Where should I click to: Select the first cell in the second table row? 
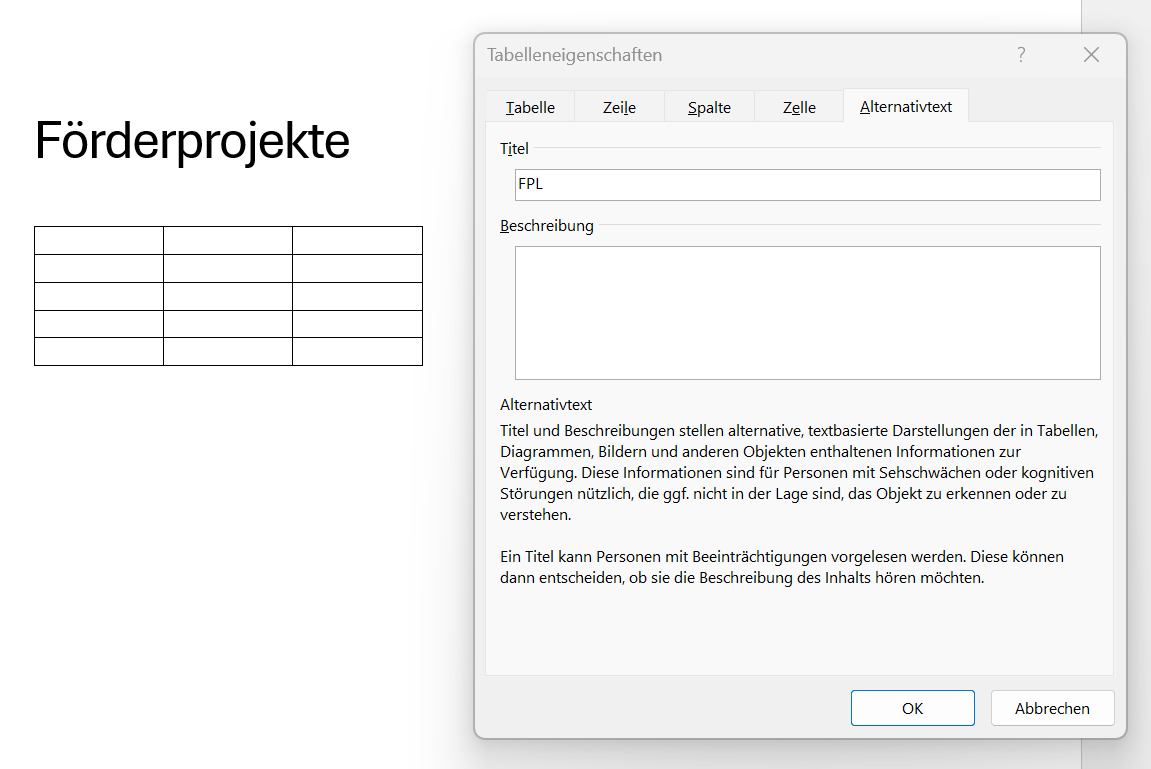click(99, 269)
